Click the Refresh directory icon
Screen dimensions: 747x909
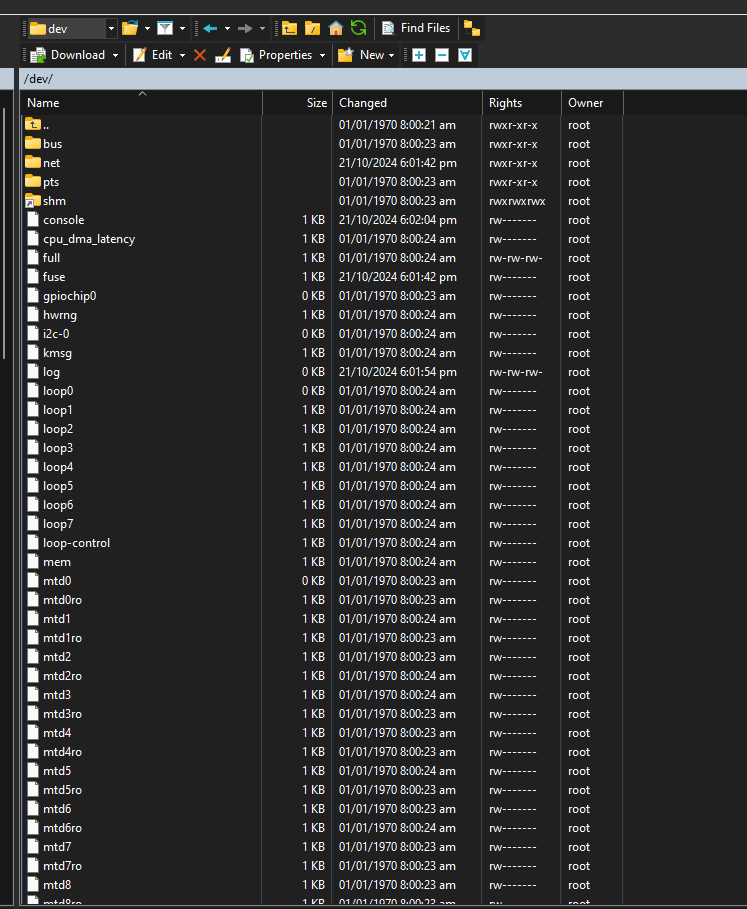(x=358, y=28)
